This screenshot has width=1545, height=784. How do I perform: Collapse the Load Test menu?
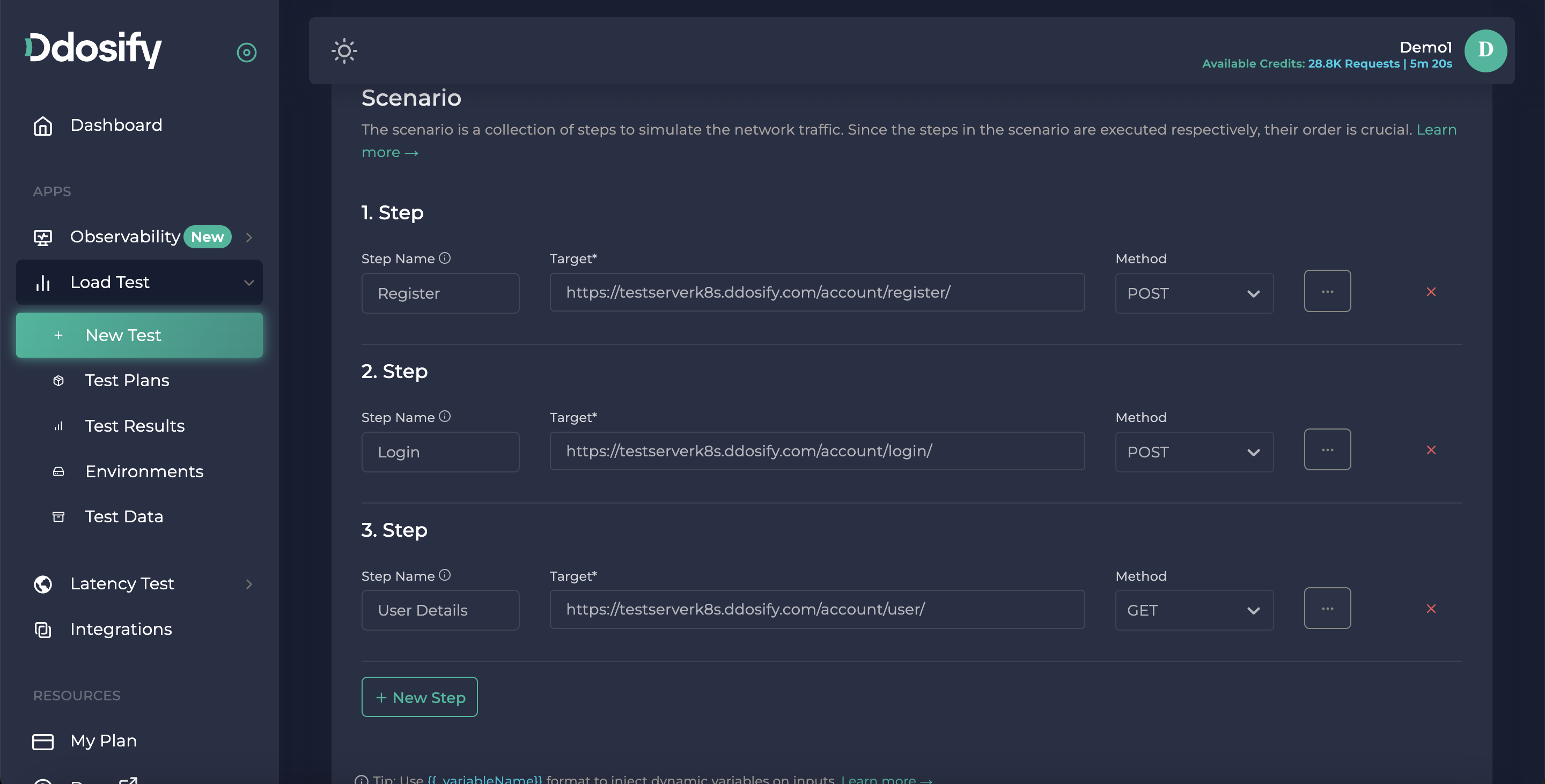248,283
